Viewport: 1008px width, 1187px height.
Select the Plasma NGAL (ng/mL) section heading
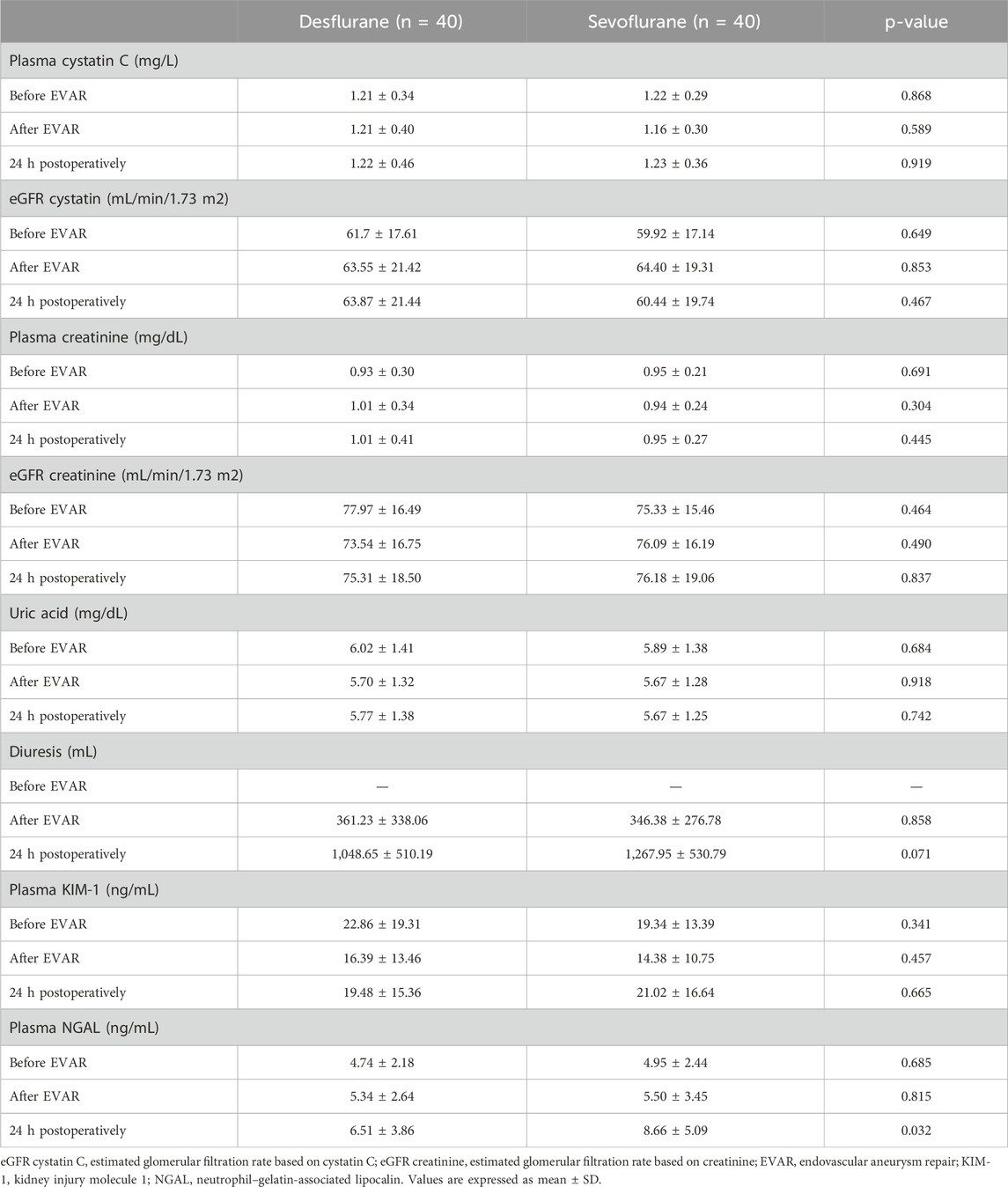point(85,1028)
